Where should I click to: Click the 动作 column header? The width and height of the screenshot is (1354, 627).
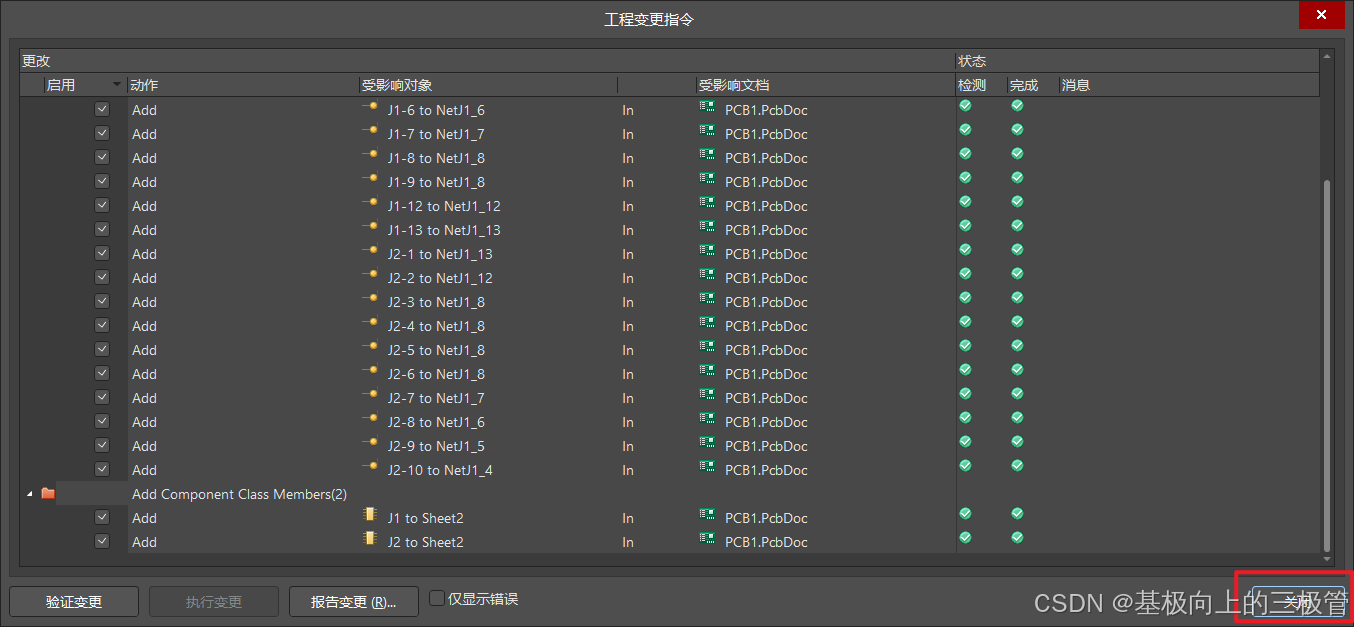[243, 85]
